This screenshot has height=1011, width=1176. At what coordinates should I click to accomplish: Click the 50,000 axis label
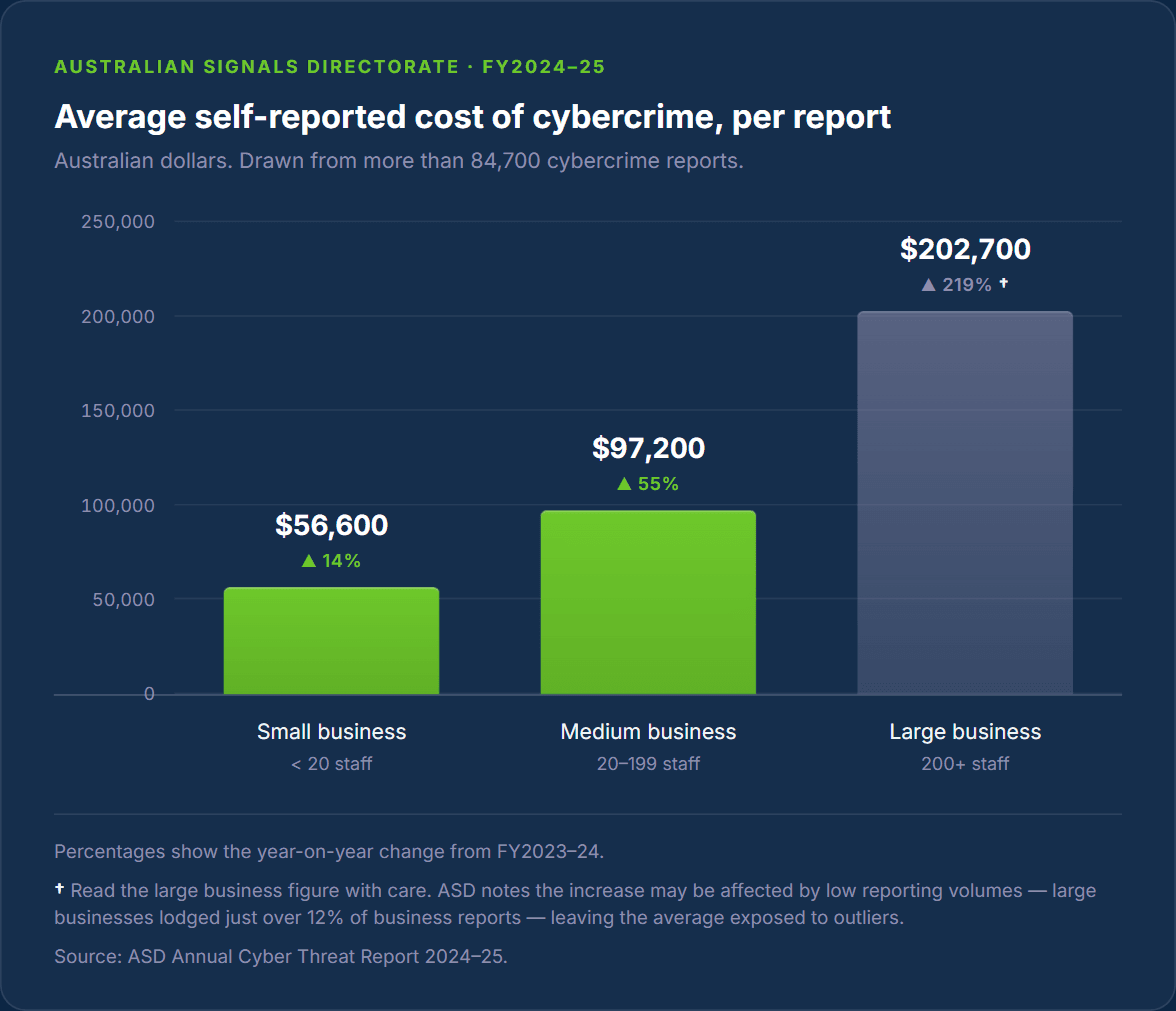[x=124, y=599]
